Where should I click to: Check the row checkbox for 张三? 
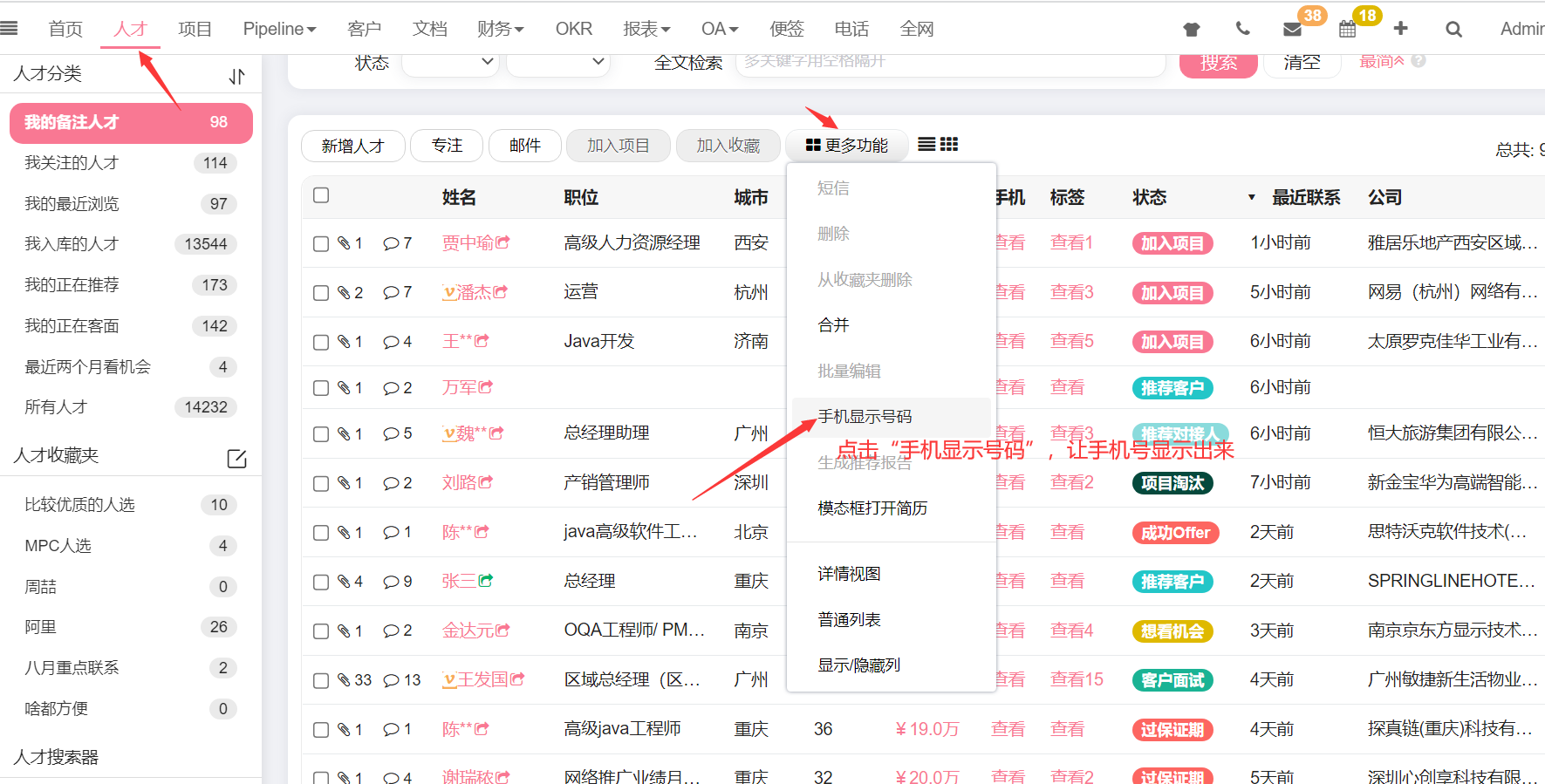pyautogui.click(x=321, y=582)
